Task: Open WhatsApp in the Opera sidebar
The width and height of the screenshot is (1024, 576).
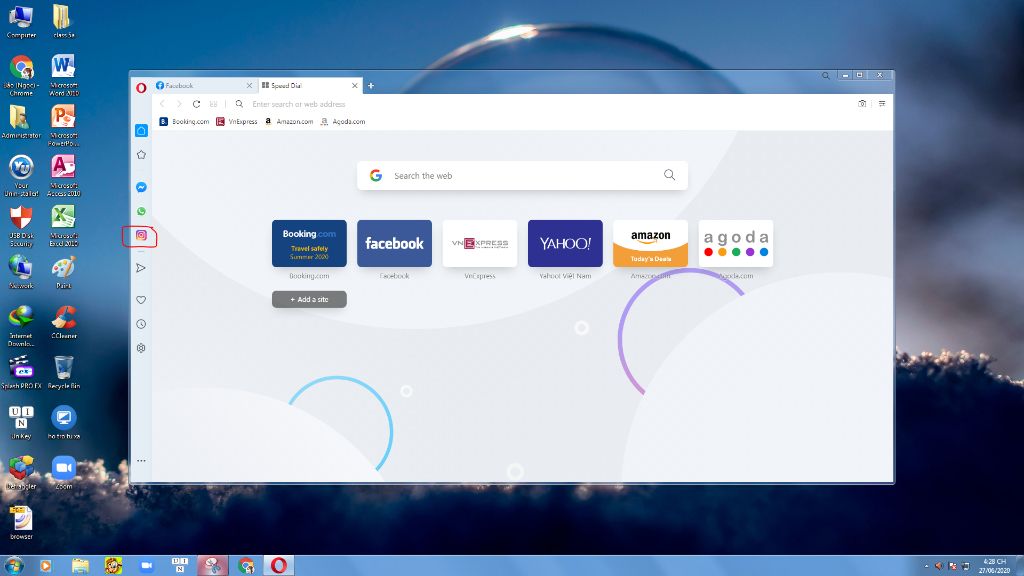Action: (x=141, y=212)
